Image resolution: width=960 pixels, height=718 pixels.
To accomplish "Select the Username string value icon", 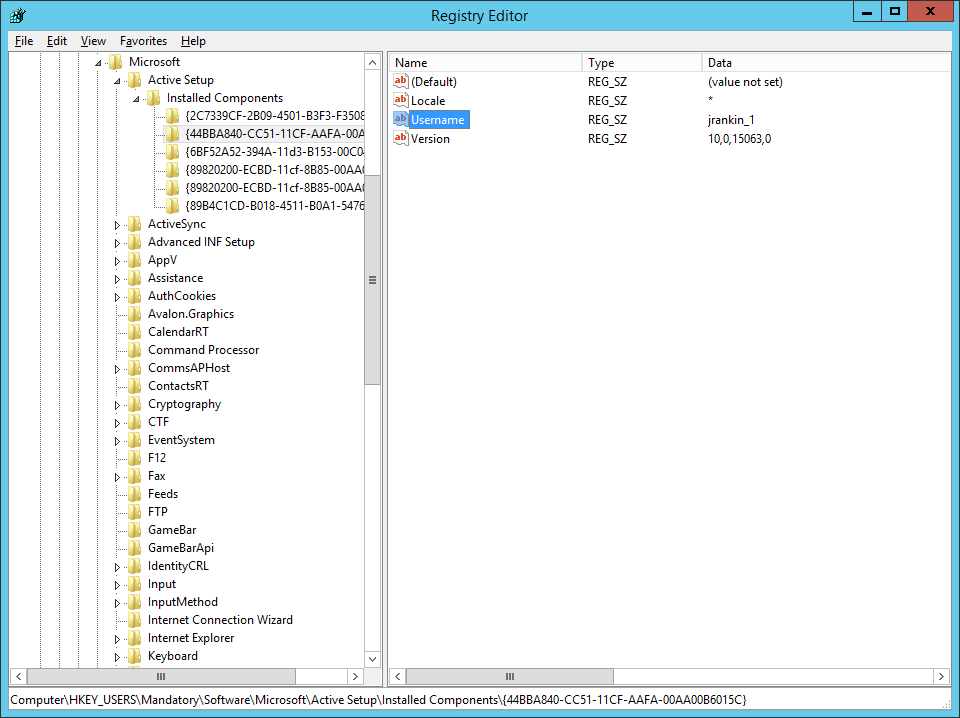I will tap(401, 119).
